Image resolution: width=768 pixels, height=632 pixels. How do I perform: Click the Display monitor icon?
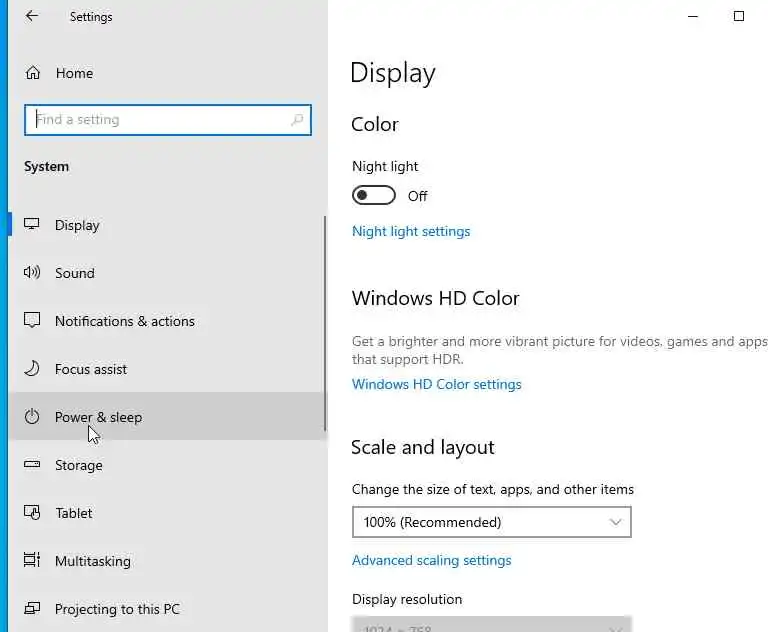33,225
